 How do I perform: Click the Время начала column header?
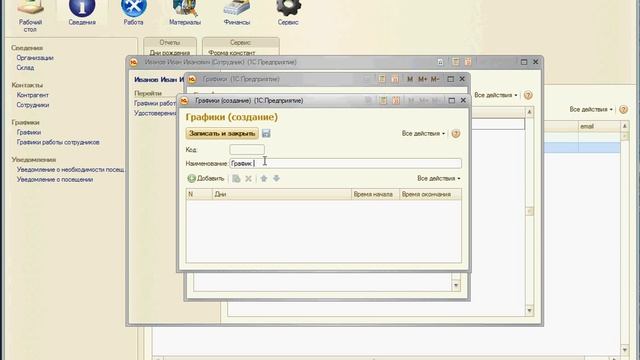pos(375,194)
